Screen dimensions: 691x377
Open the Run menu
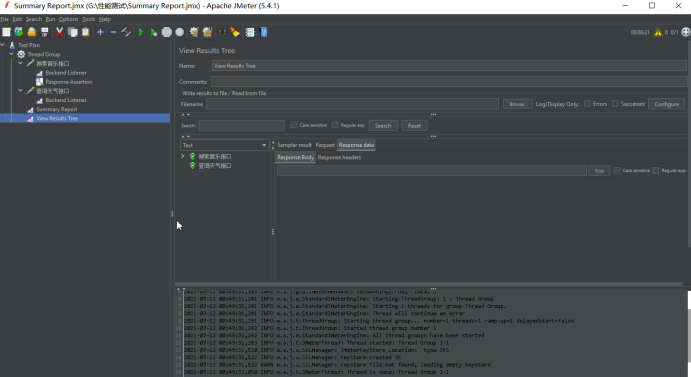pyautogui.click(x=50, y=19)
